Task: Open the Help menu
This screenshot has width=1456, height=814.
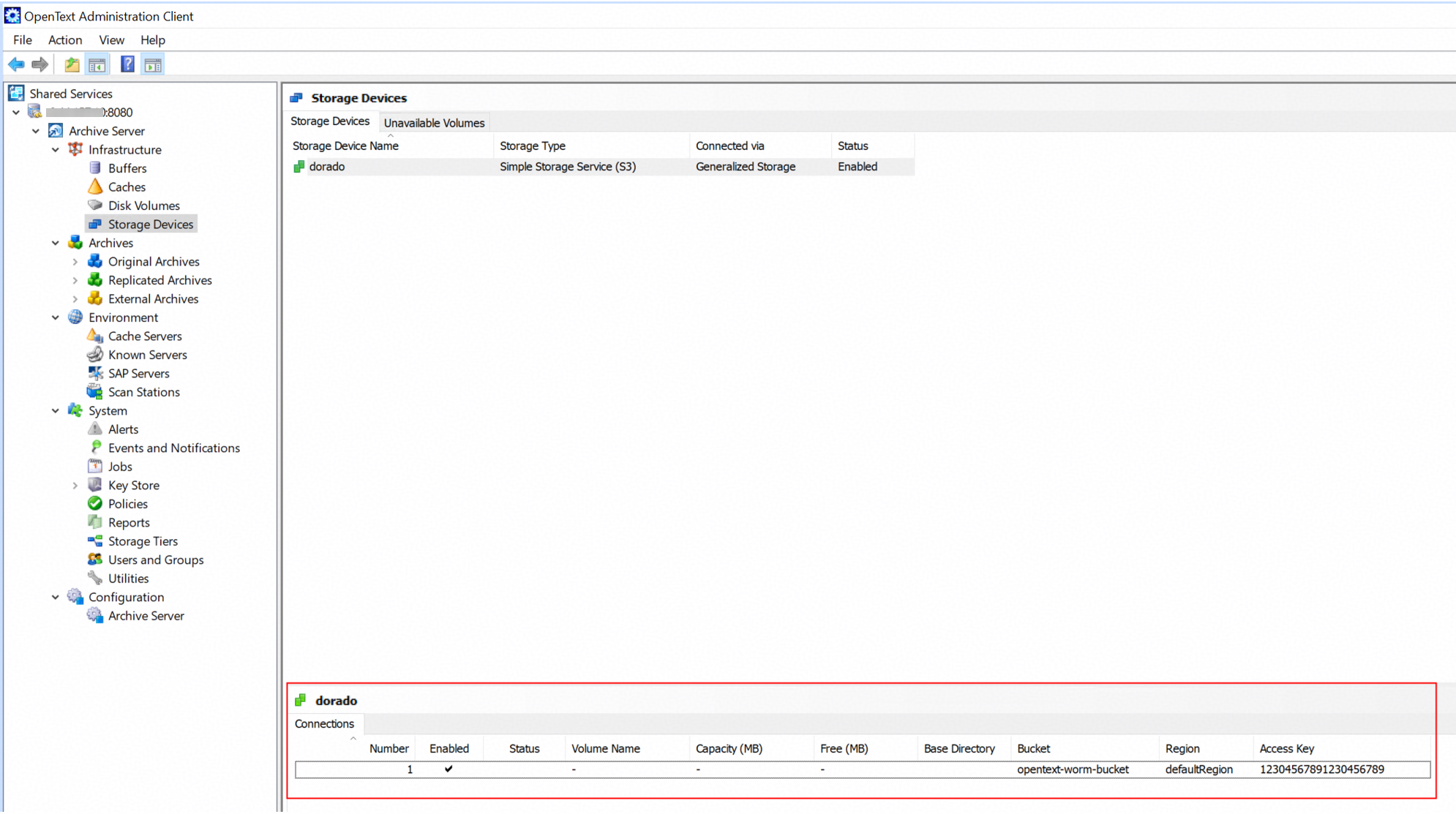Action: pos(153,40)
